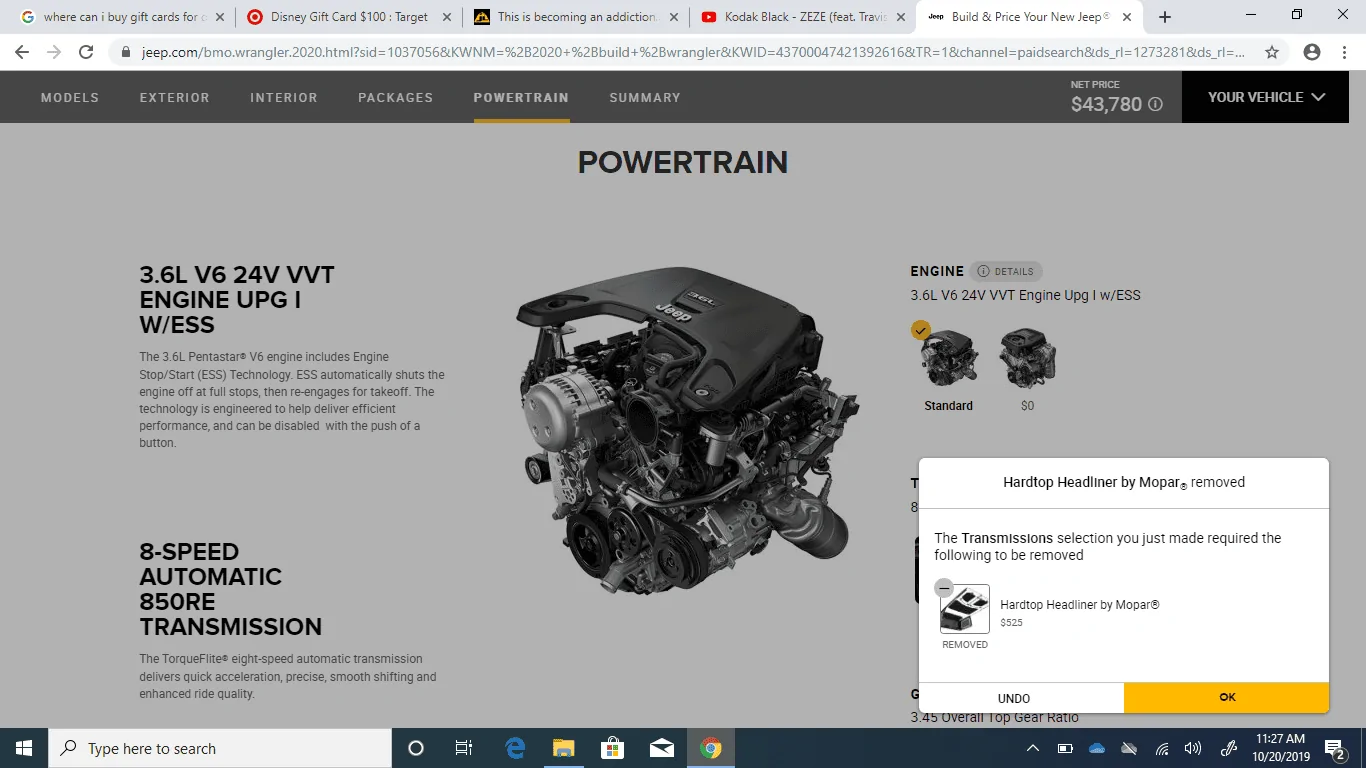Click the '3.45 Overall Top Gear Ratio' text

[x=994, y=718]
